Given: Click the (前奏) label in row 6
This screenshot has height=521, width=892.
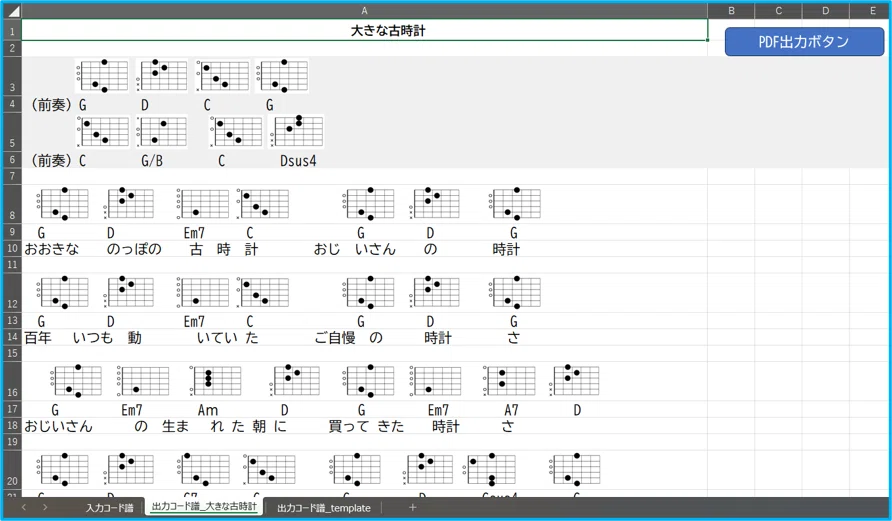Looking at the screenshot, I should coord(51,161).
